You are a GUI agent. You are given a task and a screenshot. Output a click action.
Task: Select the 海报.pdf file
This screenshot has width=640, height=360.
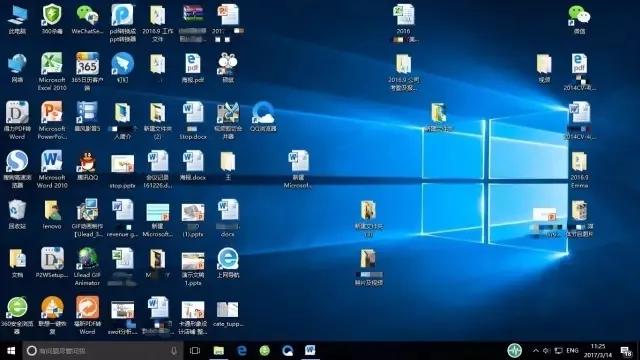pyautogui.click(x=193, y=68)
